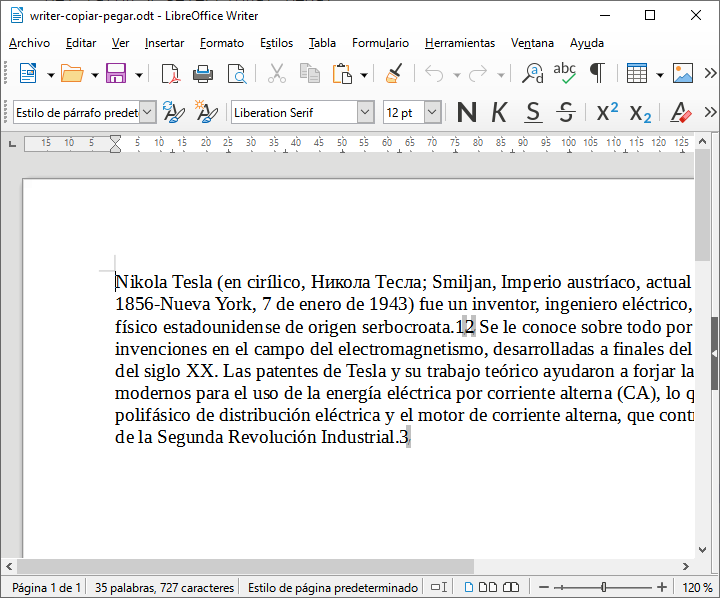The image size is (720, 598).
Task: Click the horizontal scrollbar thumb
Action: (245, 566)
